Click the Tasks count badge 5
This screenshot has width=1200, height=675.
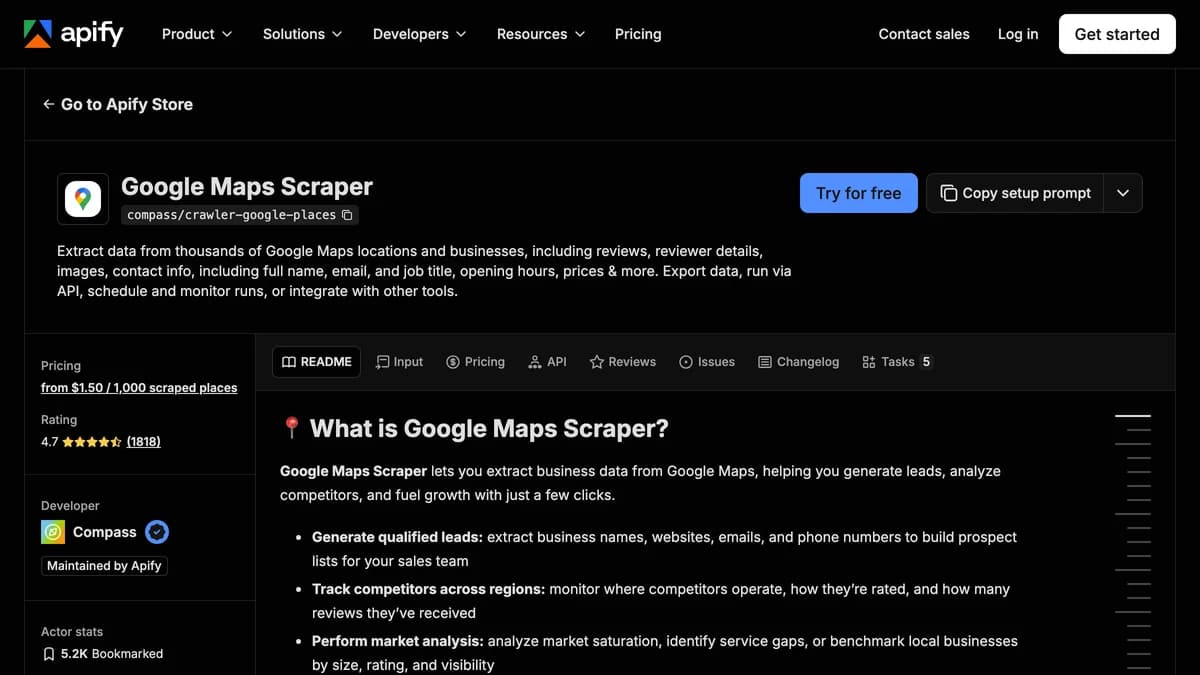point(926,362)
